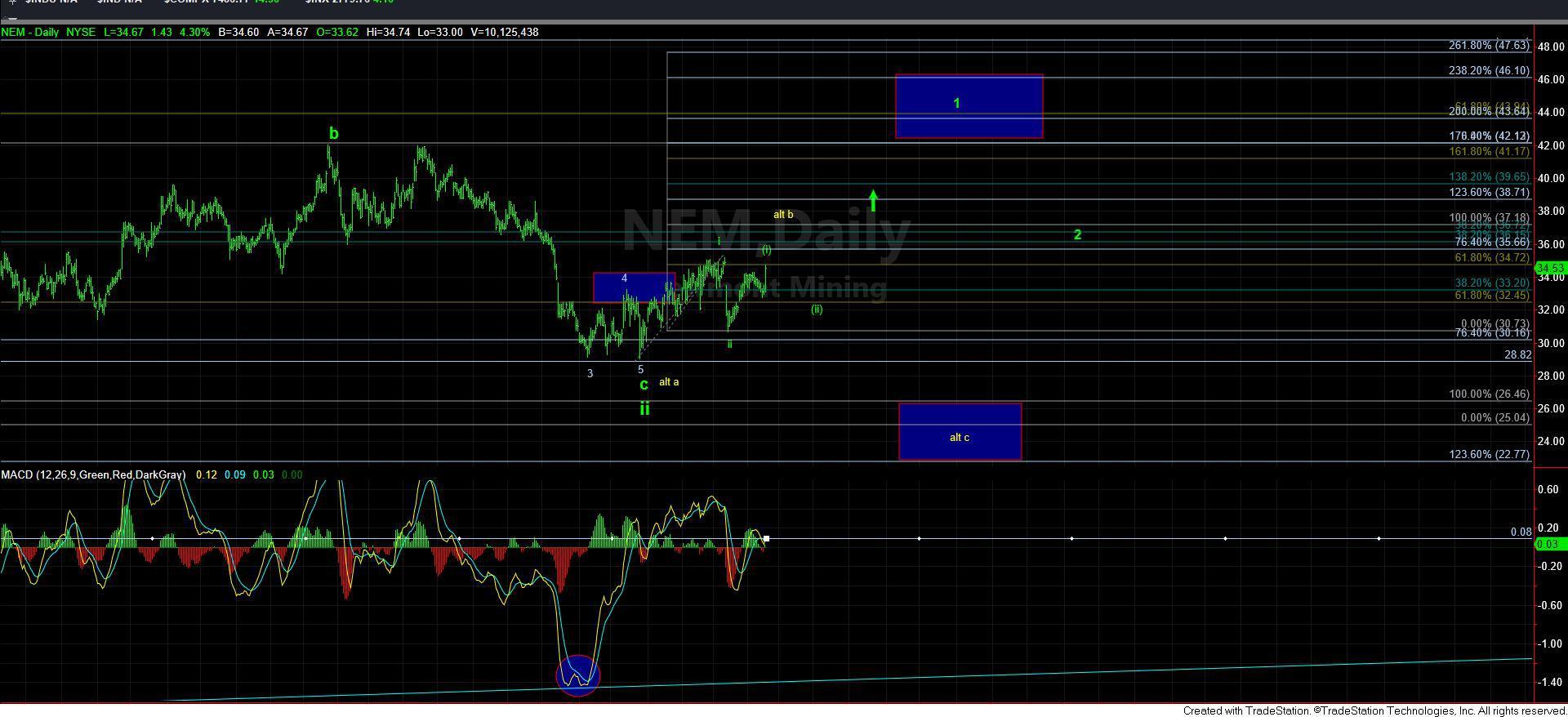The width and height of the screenshot is (1568, 717).
Task: Click the Created with TradeStation copyright text
Action: pyautogui.click(x=1374, y=711)
